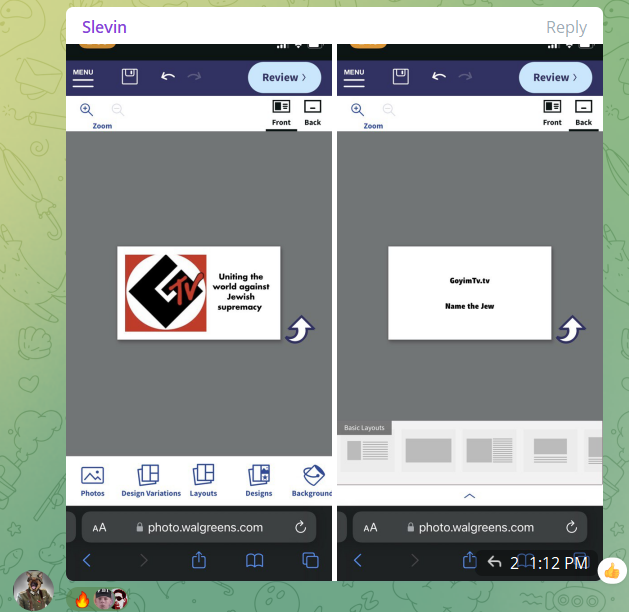Click the flip card arrow in the right screenshot

571,329
